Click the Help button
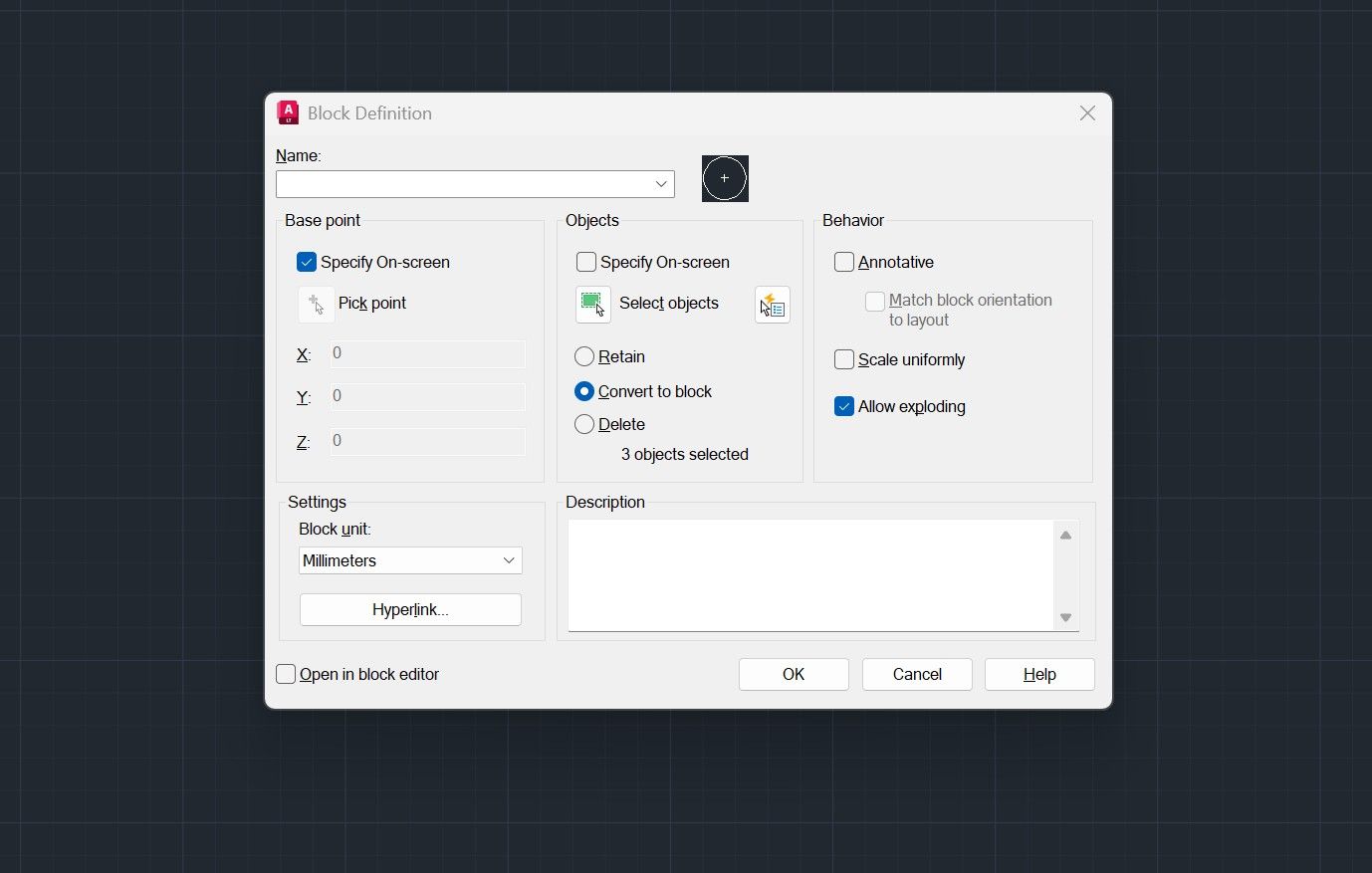The image size is (1372, 873). tap(1038, 674)
